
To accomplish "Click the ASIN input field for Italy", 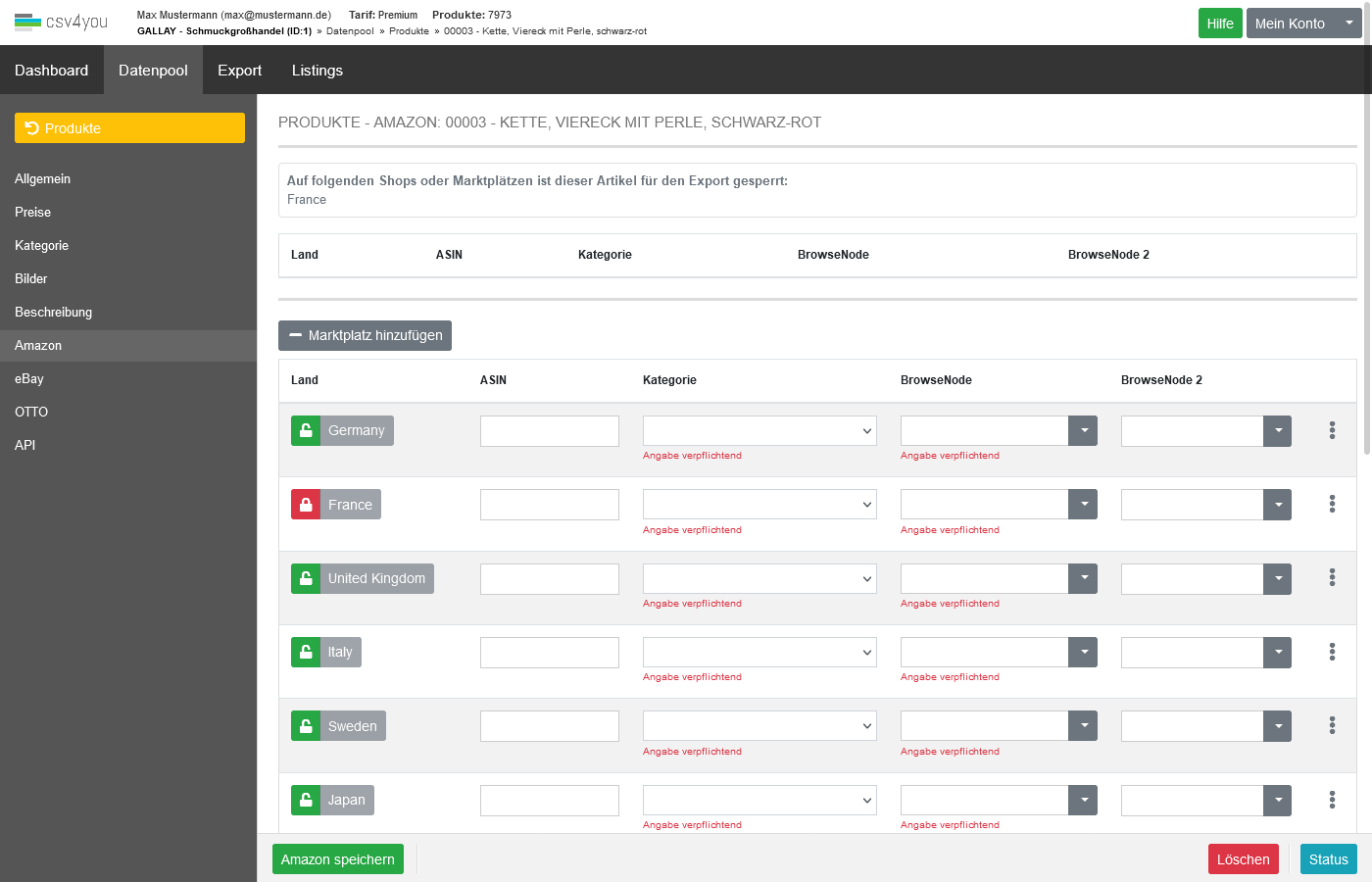I will [549, 653].
